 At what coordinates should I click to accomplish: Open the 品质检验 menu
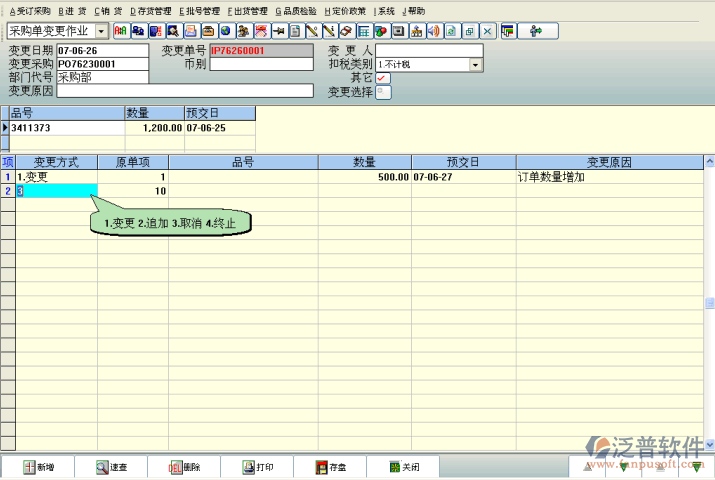[296, 11]
